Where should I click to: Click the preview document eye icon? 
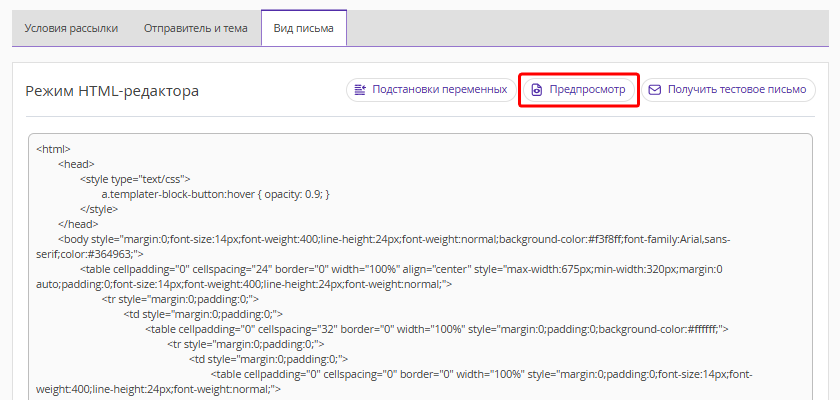[537, 90]
